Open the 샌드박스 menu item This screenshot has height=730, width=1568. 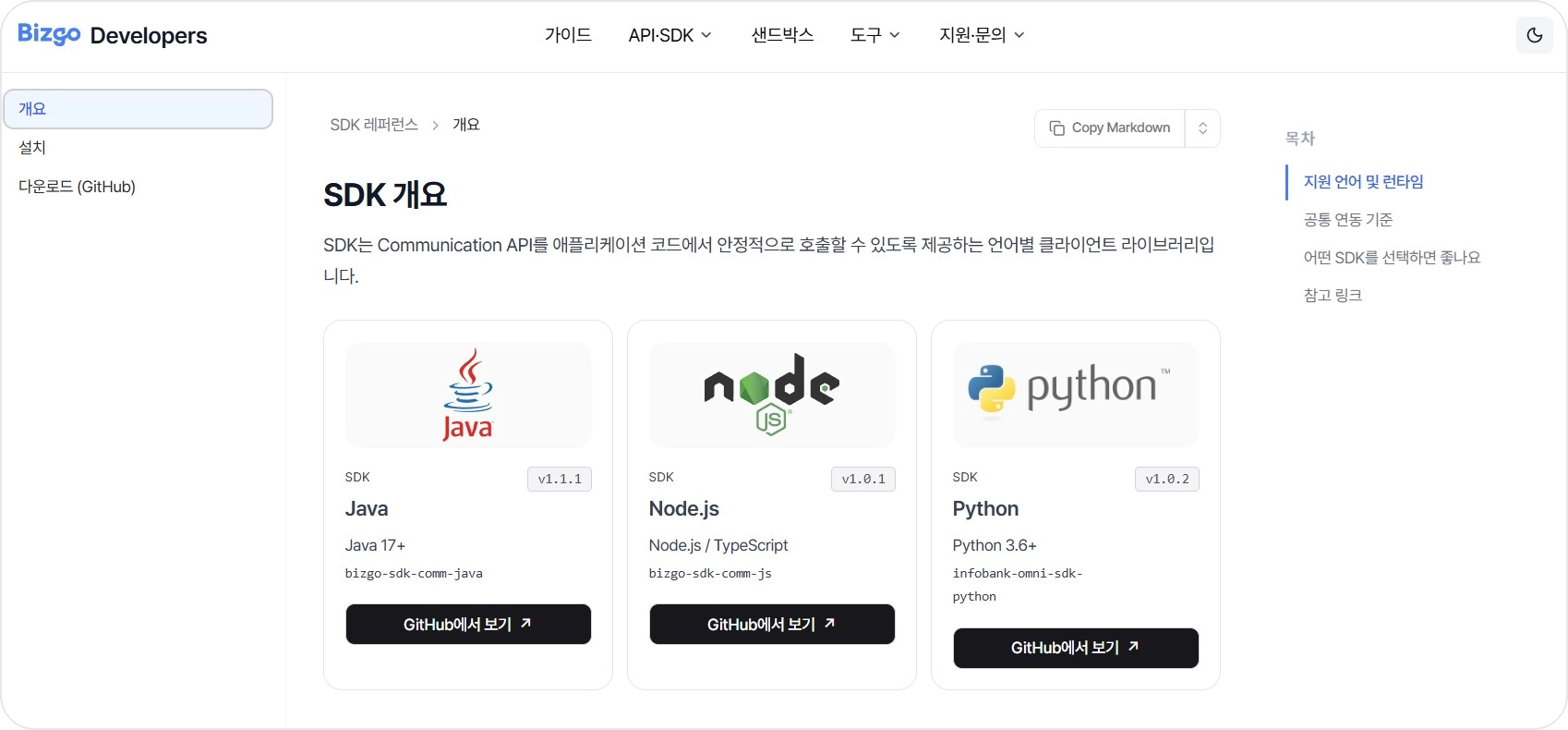coord(782,35)
